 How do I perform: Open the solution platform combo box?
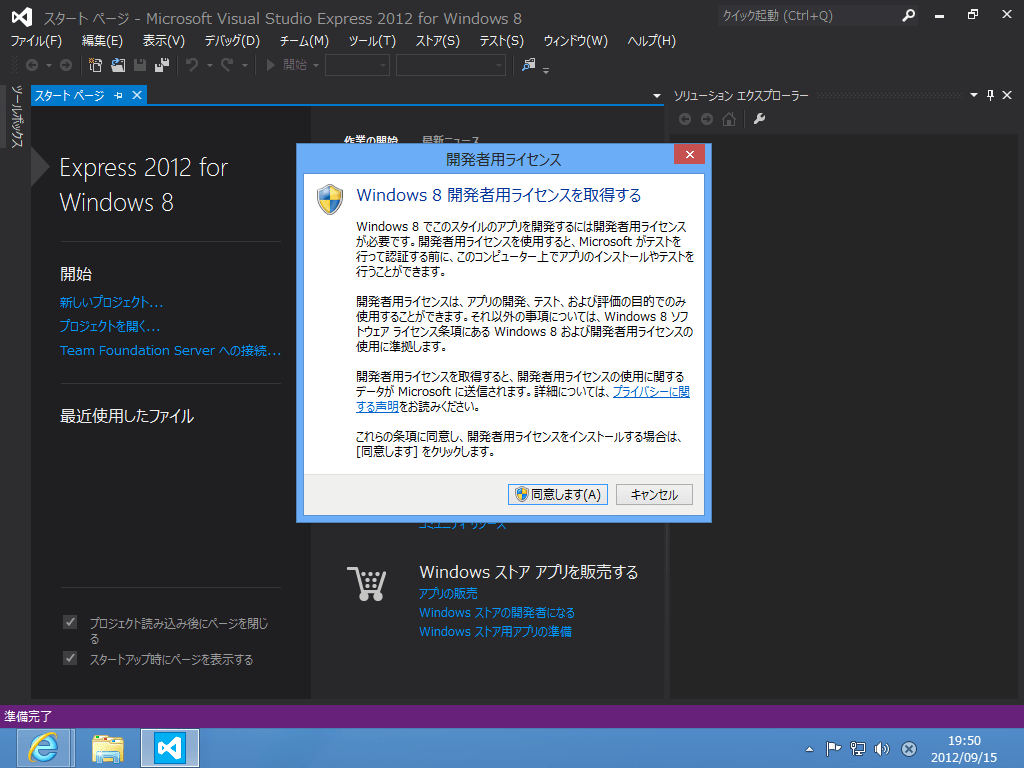pos(451,65)
